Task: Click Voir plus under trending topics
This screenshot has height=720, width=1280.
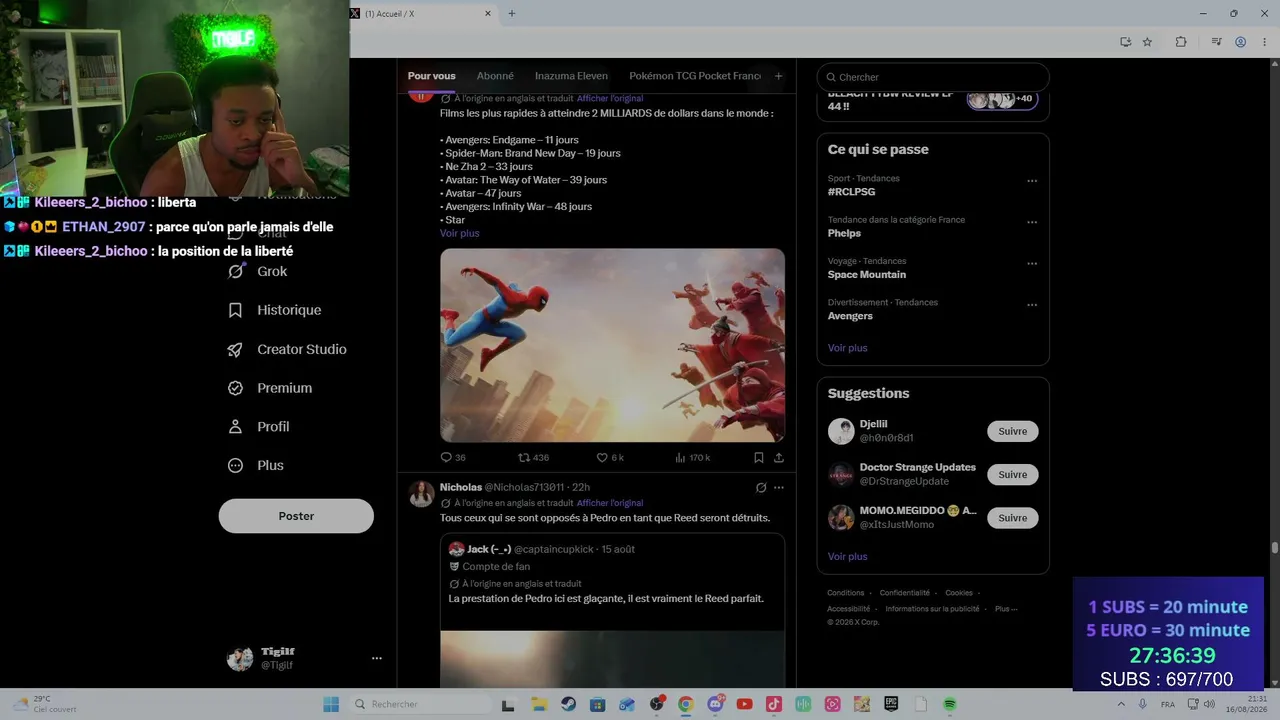Action: [x=848, y=348]
